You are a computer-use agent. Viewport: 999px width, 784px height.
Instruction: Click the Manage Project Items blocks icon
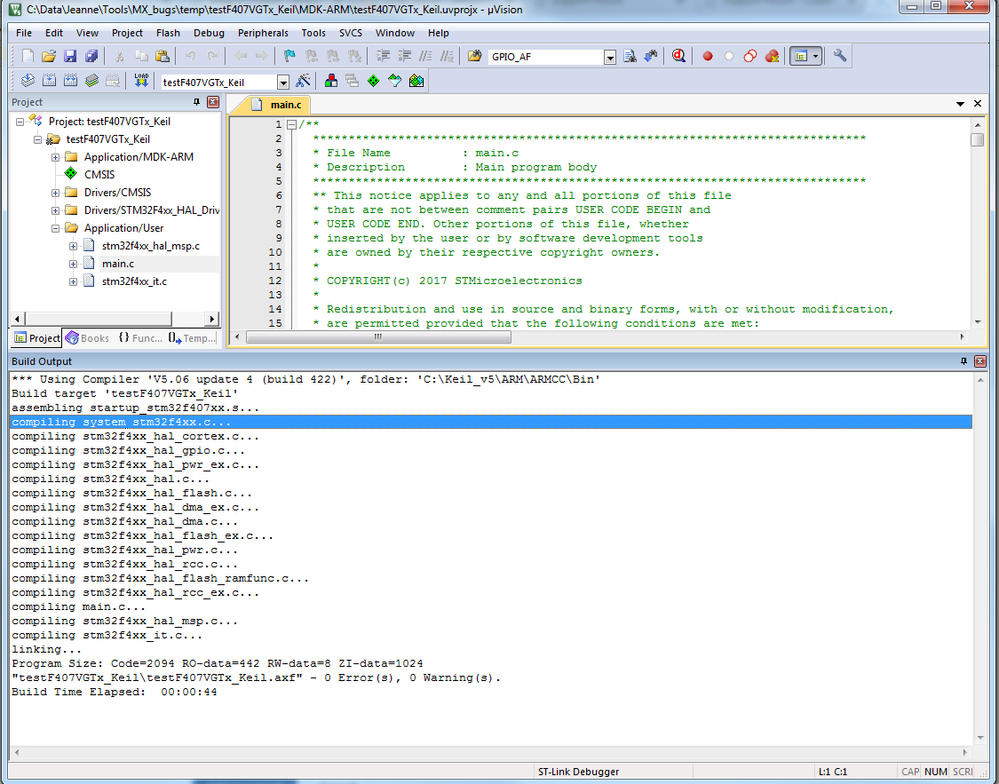(331, 81)
